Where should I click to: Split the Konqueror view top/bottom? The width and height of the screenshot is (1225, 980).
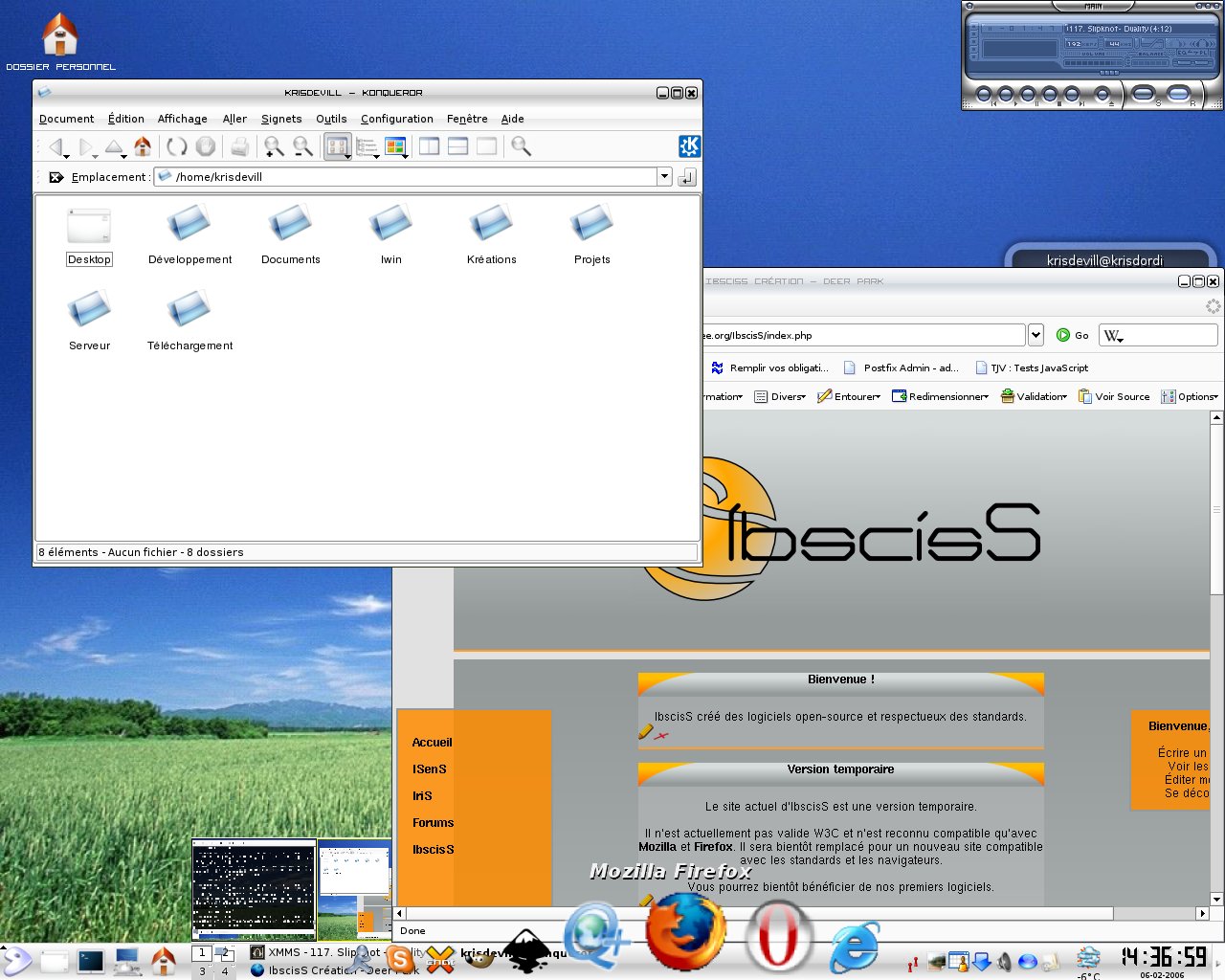pos(457,146)
